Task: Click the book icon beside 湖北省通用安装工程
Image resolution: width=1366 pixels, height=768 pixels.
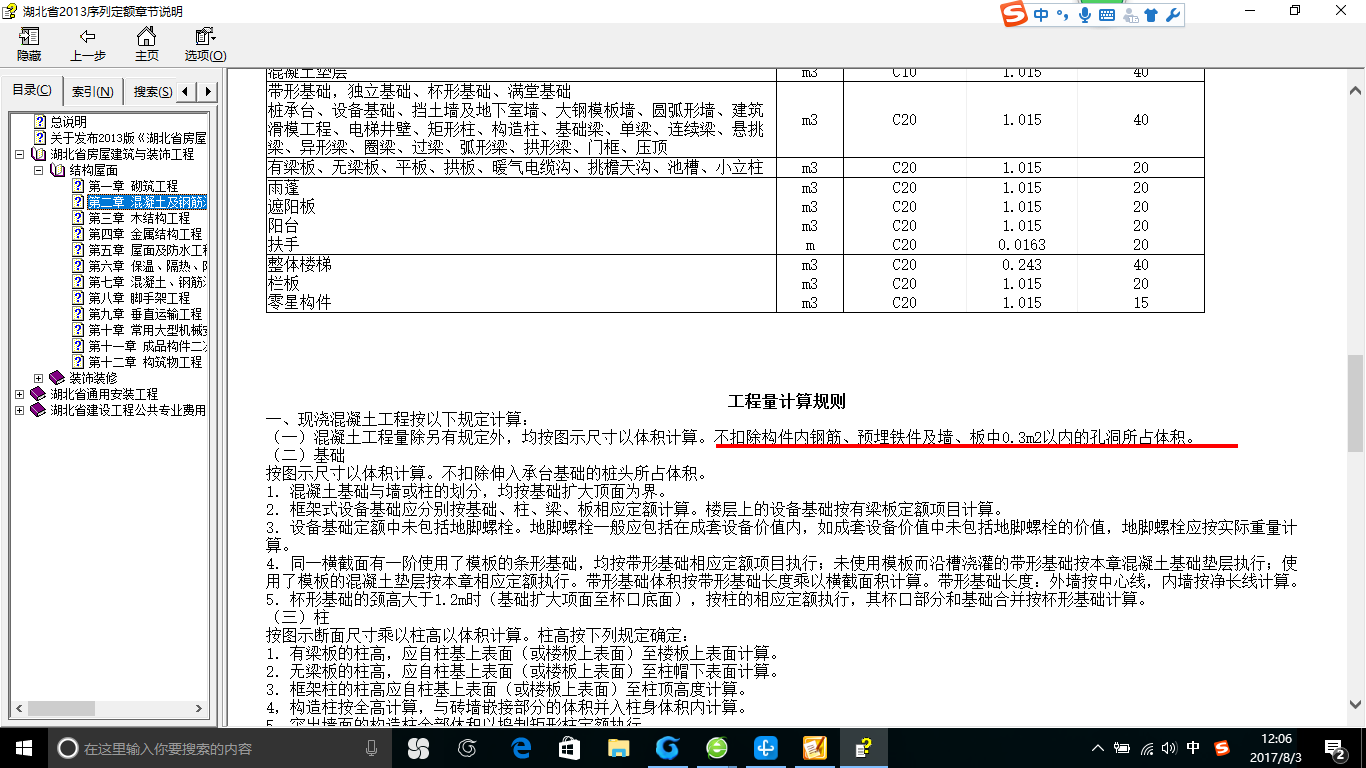Action: click(39, 394)
